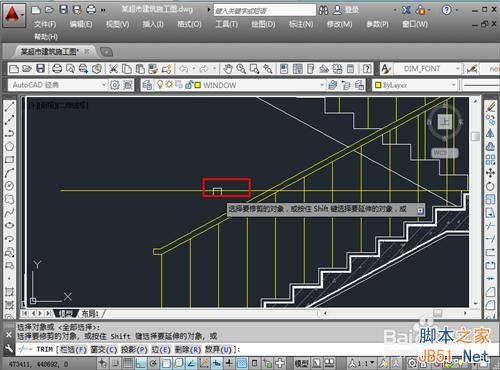Open the DIM_FONT text style dropdown
Viewport: 500px width, 370px height.
click(x=458, y=69)
